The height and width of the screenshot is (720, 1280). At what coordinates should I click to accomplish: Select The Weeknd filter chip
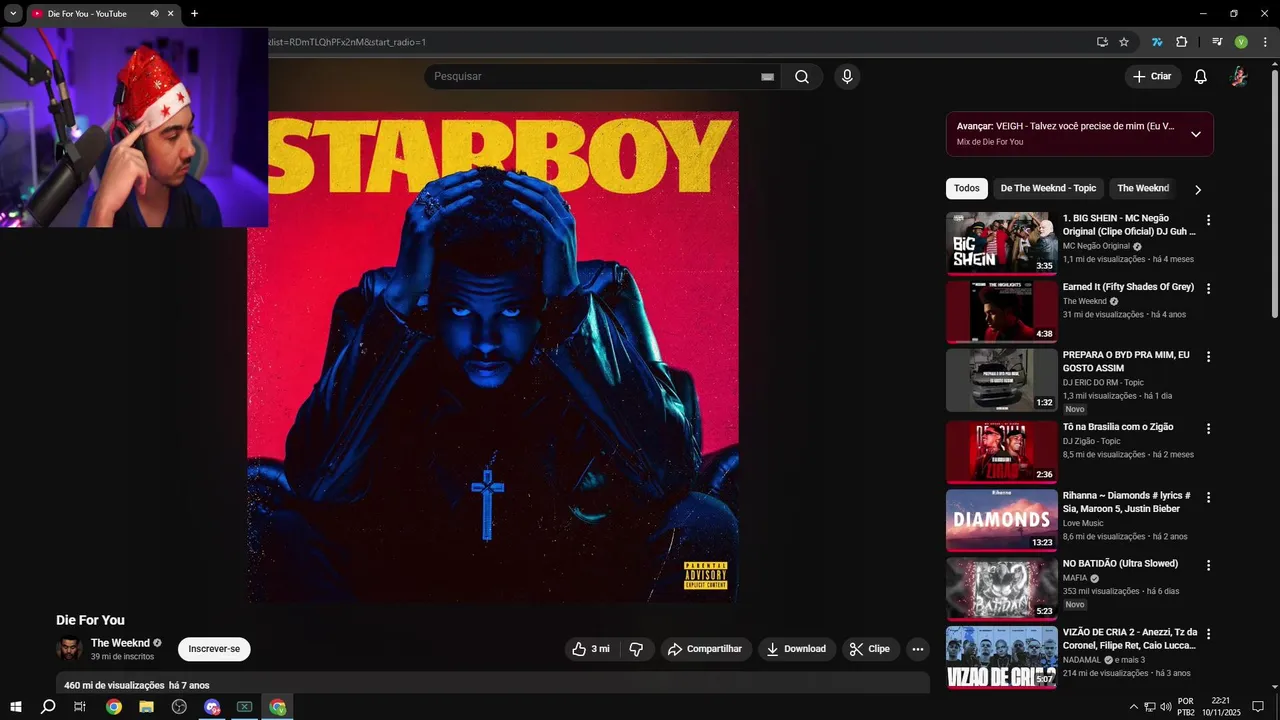[x=1143, y=188]
